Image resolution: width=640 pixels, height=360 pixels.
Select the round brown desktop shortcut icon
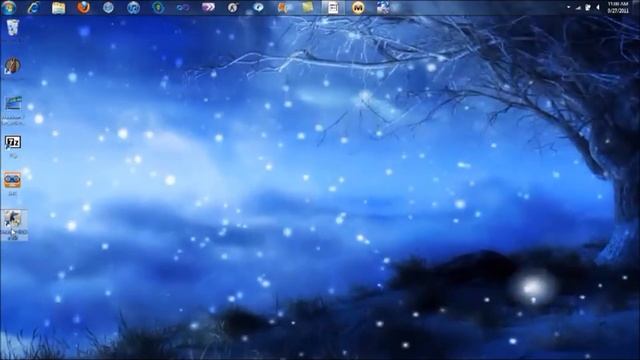(x=12, y=66)
